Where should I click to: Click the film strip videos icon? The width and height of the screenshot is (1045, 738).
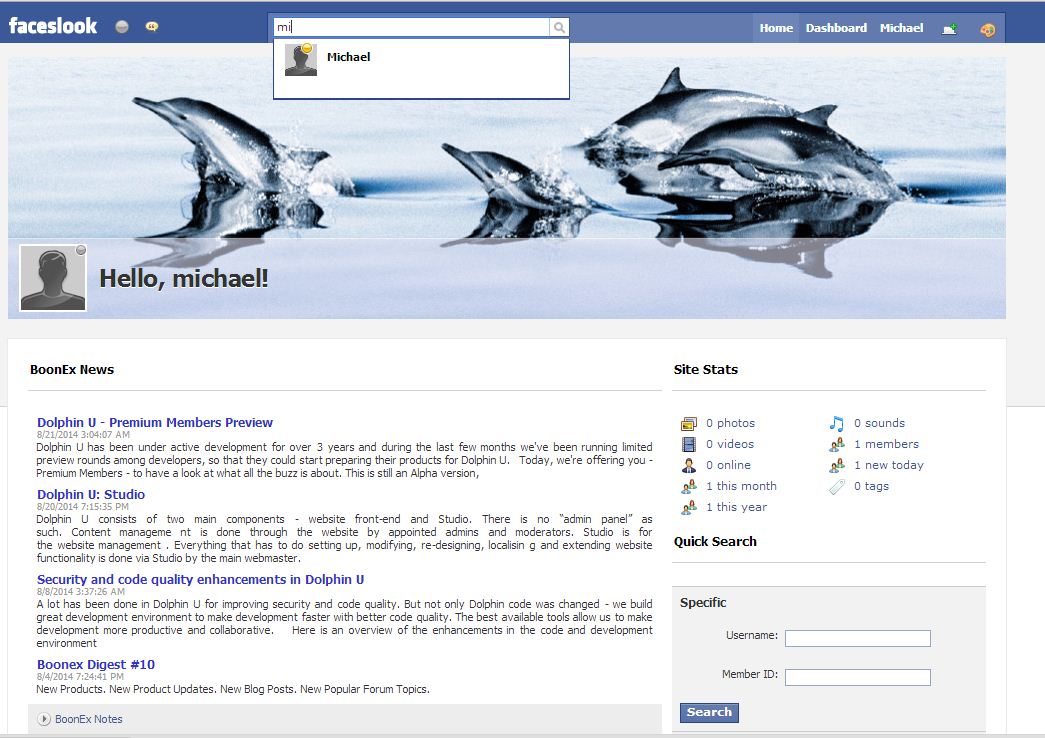[689, 444]
